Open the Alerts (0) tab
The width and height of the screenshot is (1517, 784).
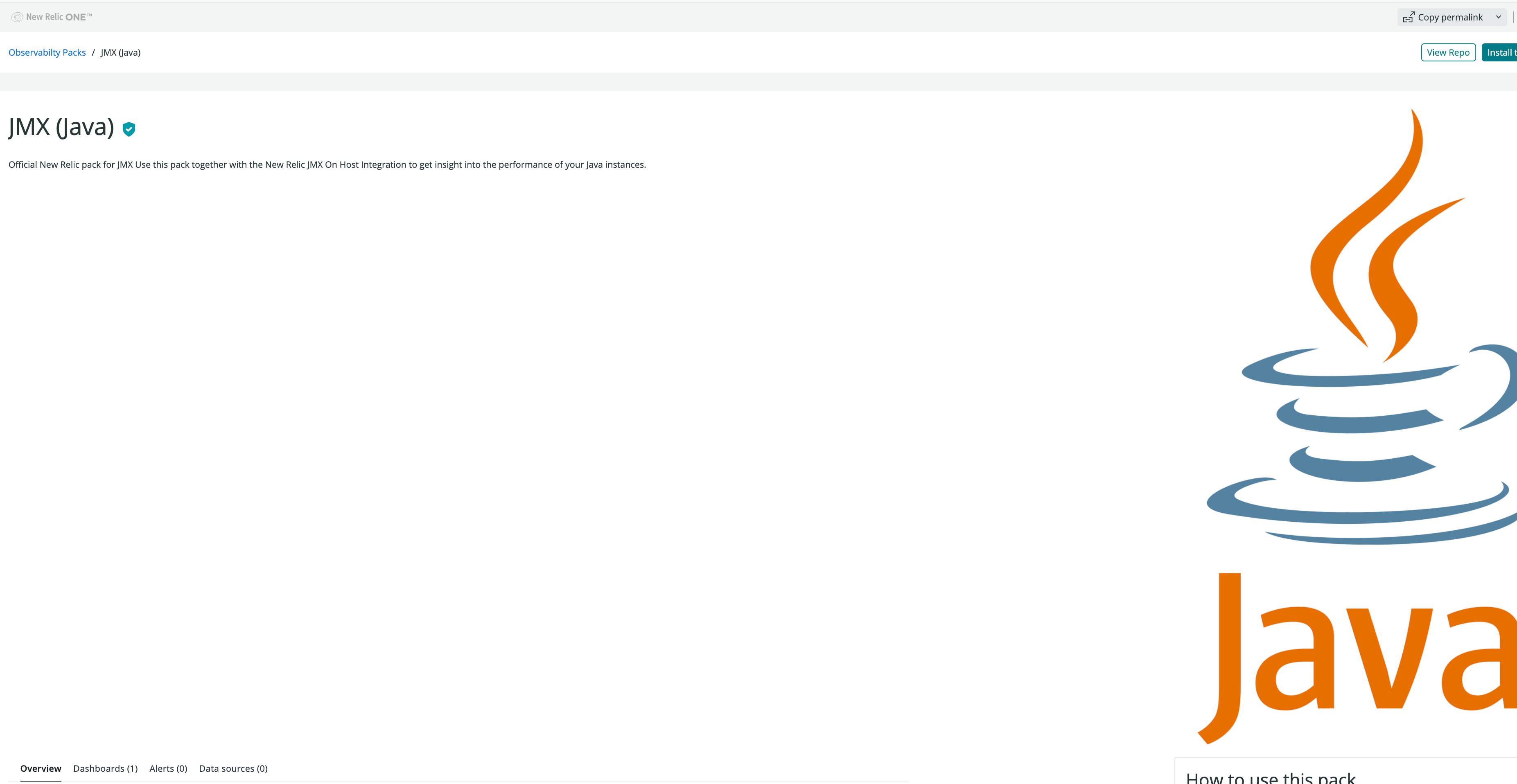click(168, 768)
